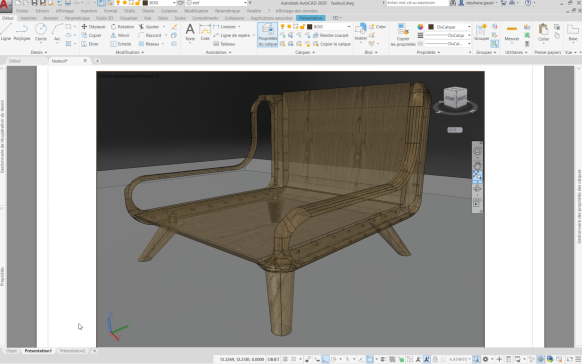This screenshot has height=364, width=582.
Task: Click Copier le calque button
Action: 332,44
